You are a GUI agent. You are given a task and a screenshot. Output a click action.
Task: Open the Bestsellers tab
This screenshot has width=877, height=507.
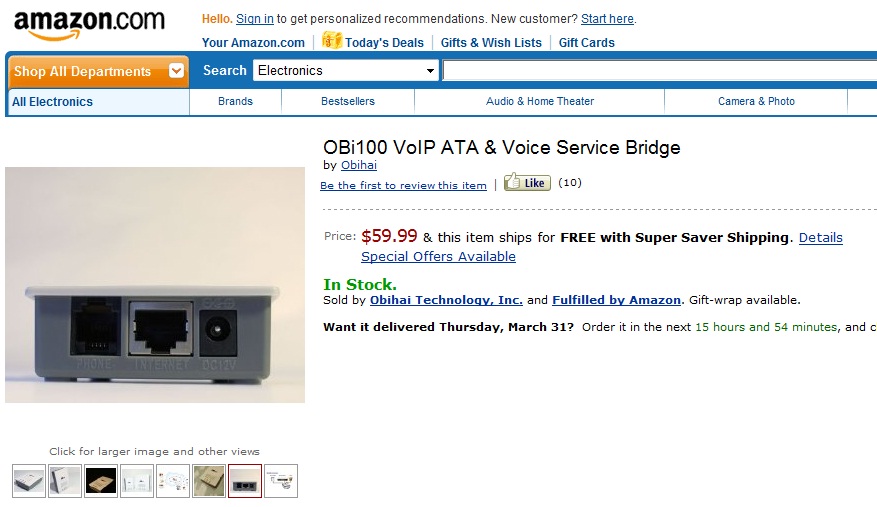click(x=348, y=101)
